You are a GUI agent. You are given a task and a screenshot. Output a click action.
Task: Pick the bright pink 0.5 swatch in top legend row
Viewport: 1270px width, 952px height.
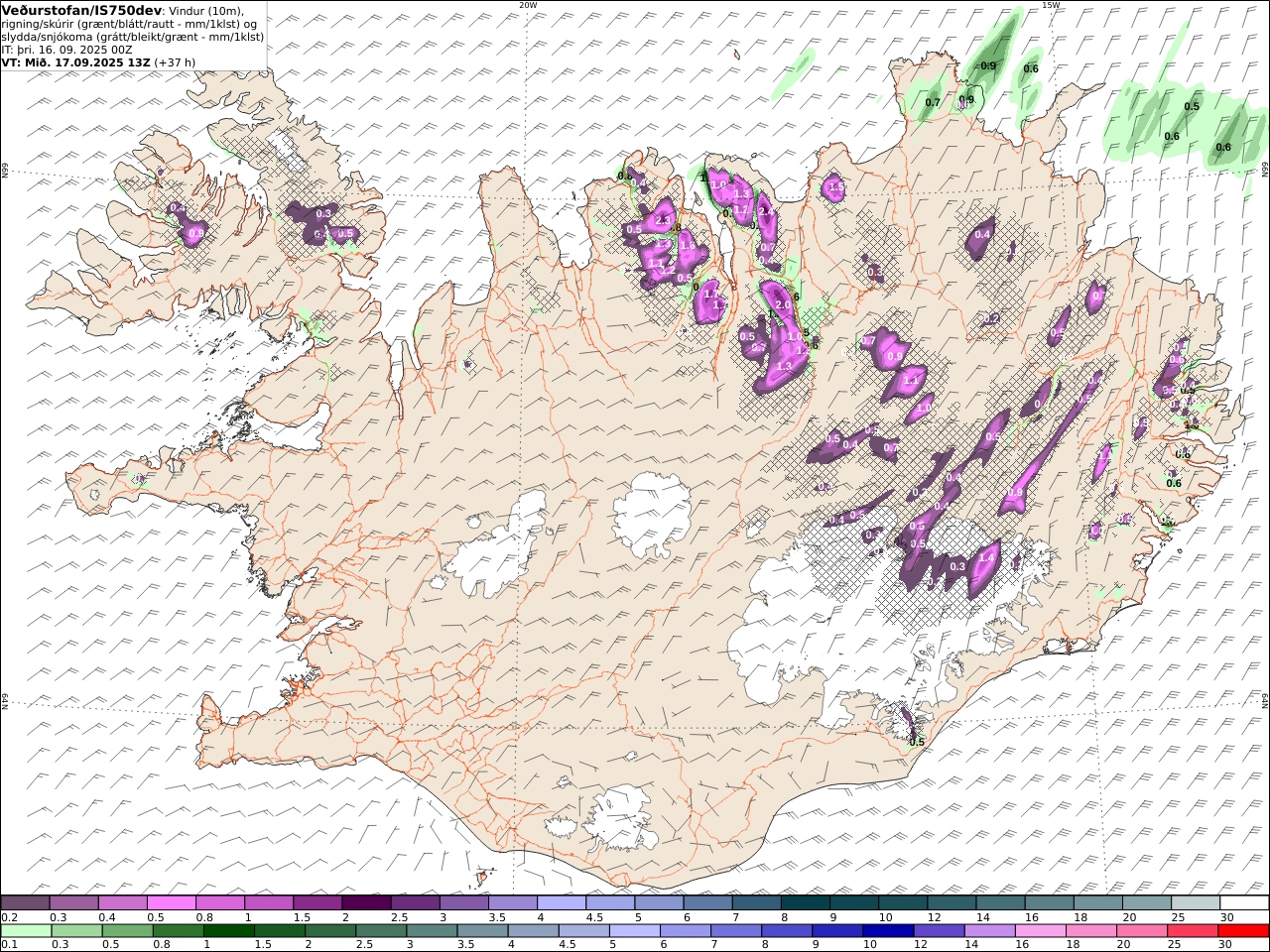(x=171, y=903)
